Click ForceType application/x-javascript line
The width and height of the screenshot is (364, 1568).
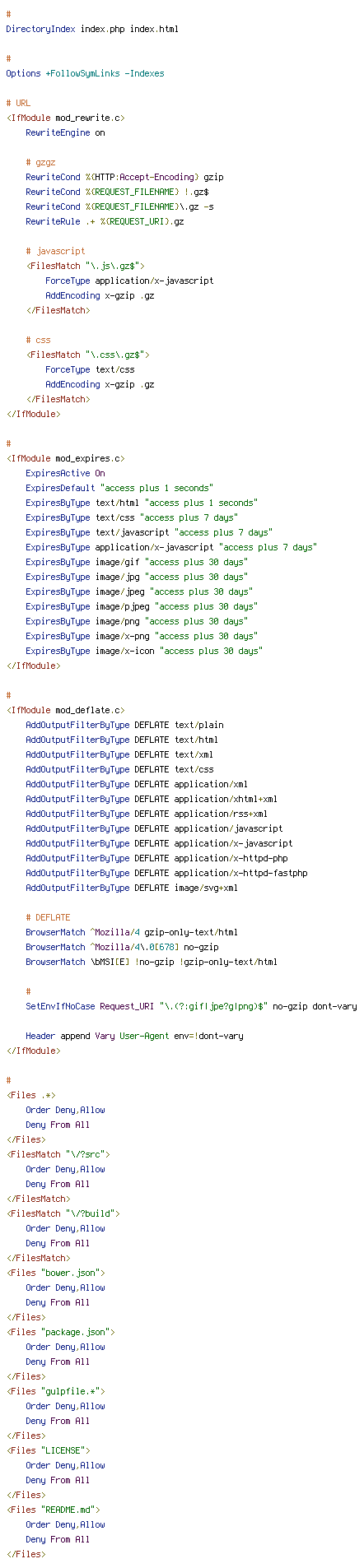click(129, 281)
